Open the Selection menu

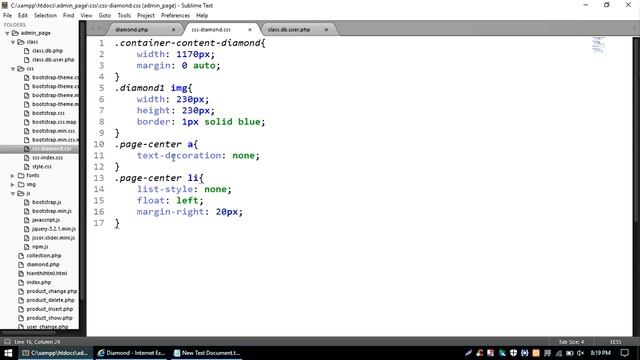pyautogui.click(x=45, y=16)
